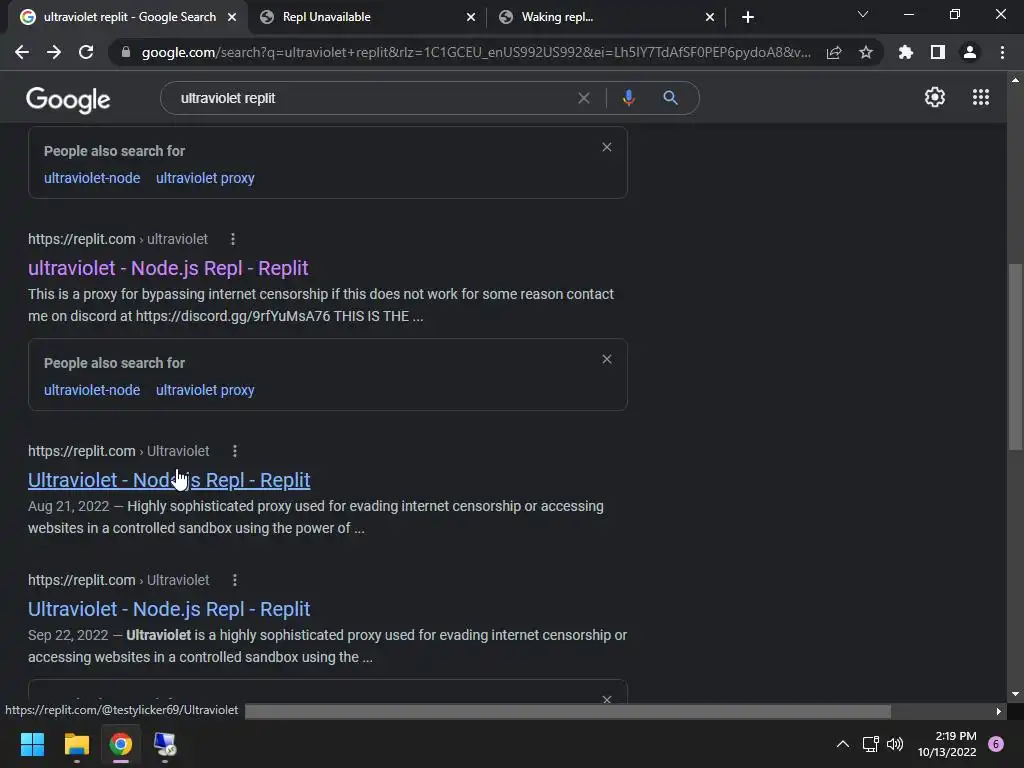Open ultraviolet proxy in second suggestion box
The height and width of the screenshot is (768, 1024).
pos(205,390)
